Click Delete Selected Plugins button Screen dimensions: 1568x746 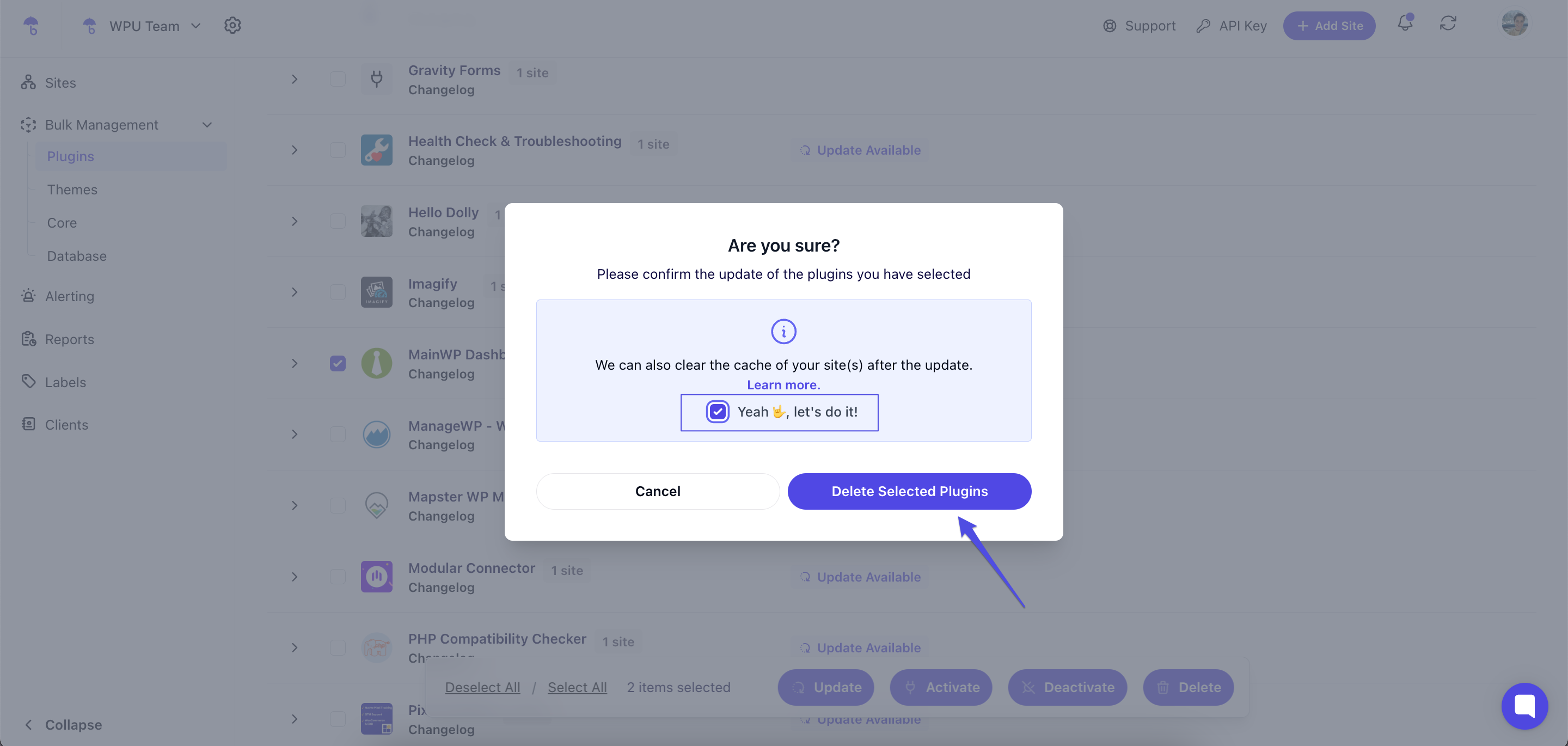pyautogui.click(x=909, y=492)
